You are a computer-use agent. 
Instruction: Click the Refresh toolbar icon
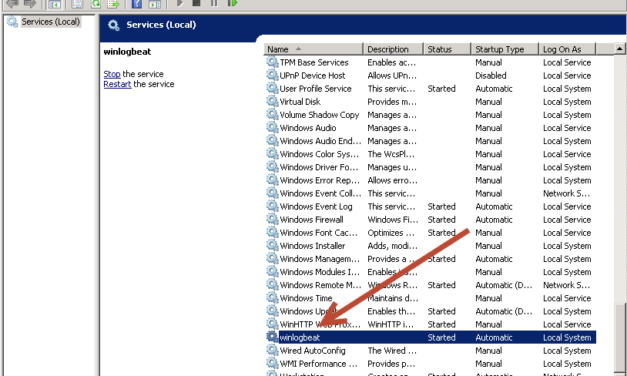pyautogui.click(x=96, y=4)
